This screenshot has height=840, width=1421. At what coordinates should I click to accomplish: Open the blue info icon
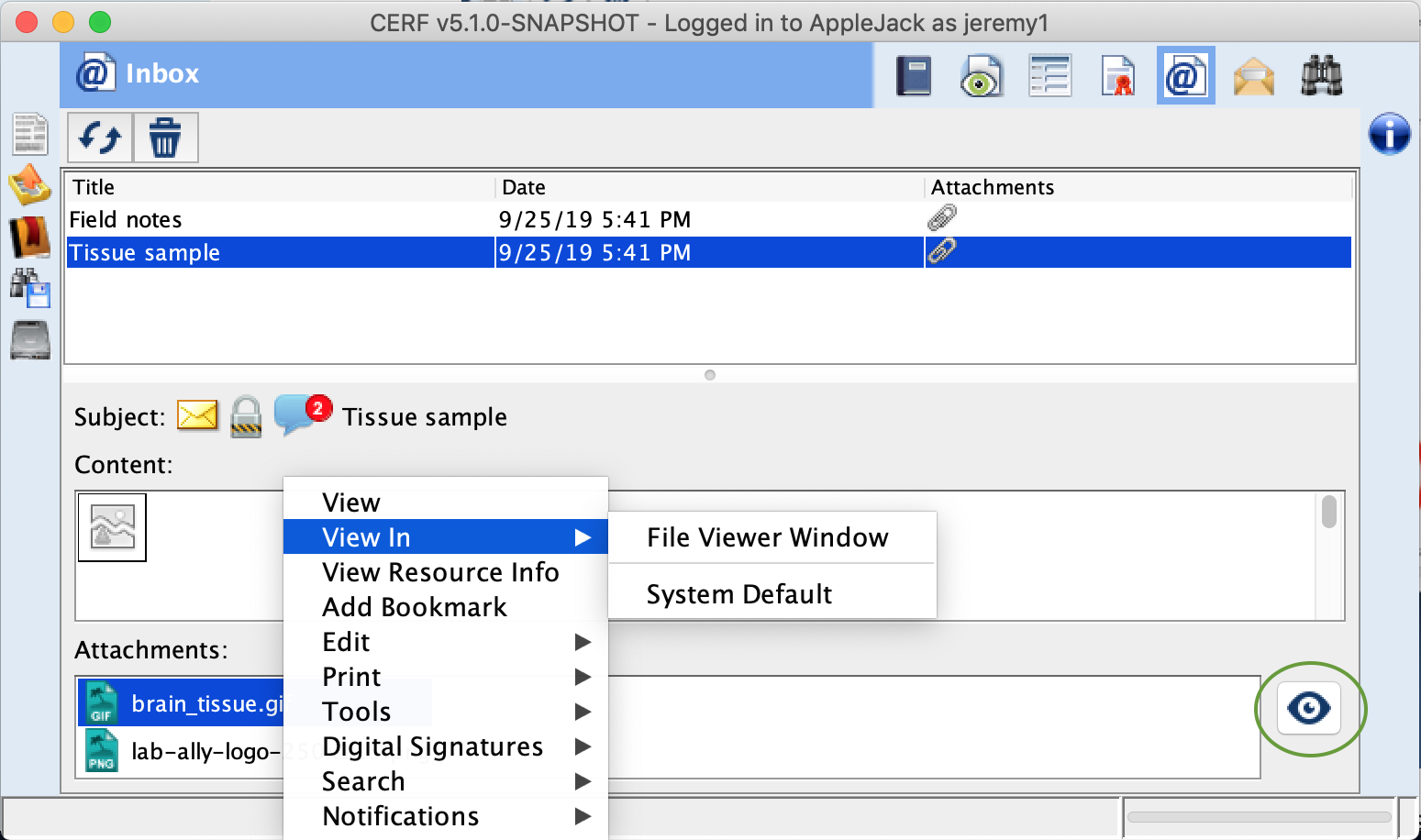coord(1389,134)
